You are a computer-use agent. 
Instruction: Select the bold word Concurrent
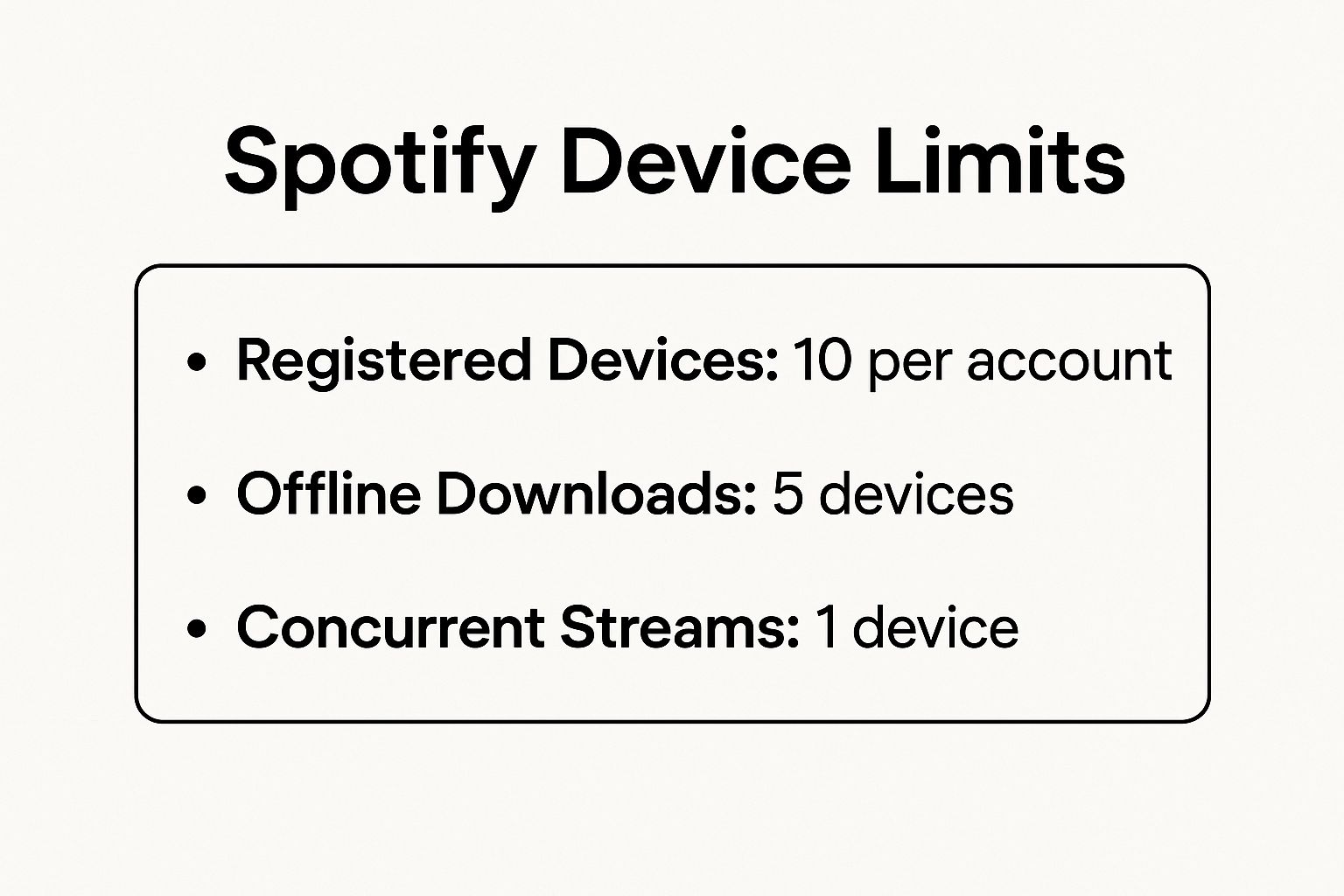(391, 627)
